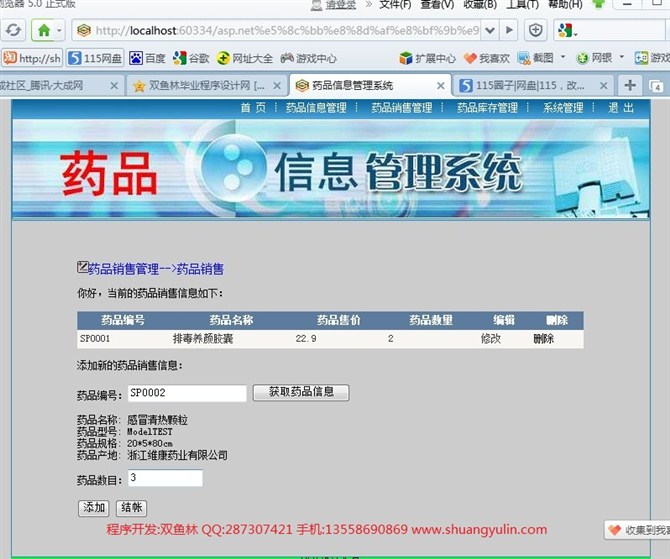Click the security shield icon
The image size is (670, 559).
[x=535, y=30]
